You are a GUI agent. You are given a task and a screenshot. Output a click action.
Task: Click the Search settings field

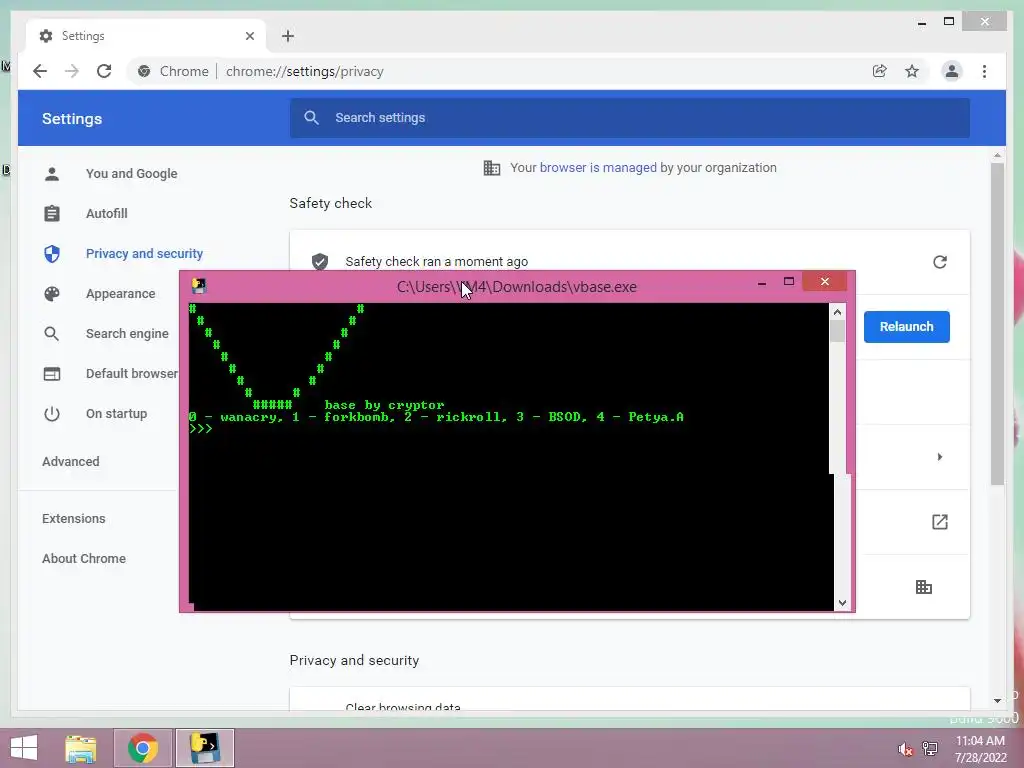tap(630, 118)
